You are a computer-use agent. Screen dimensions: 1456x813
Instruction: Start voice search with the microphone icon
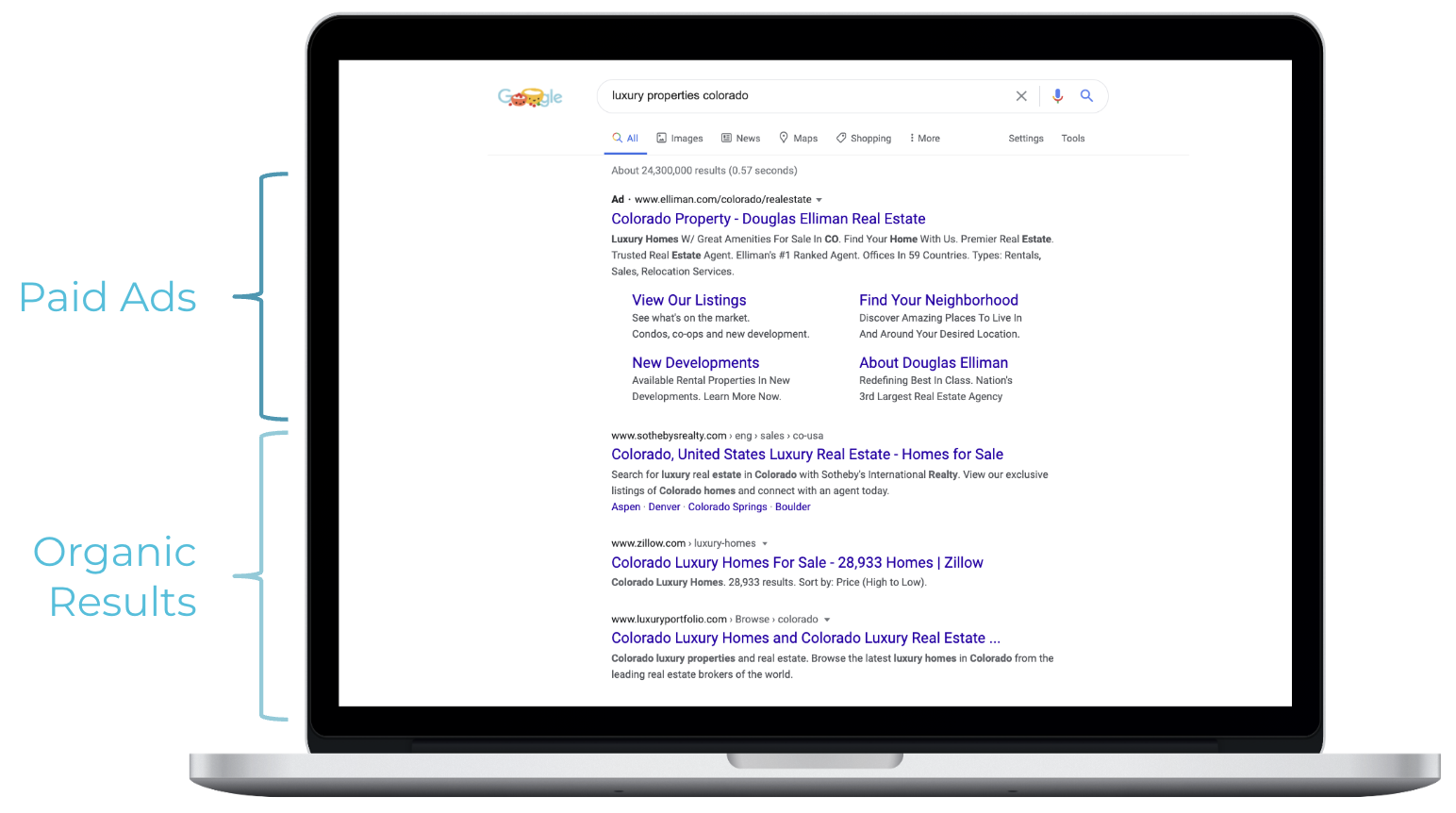click(x=1058, y=96)
